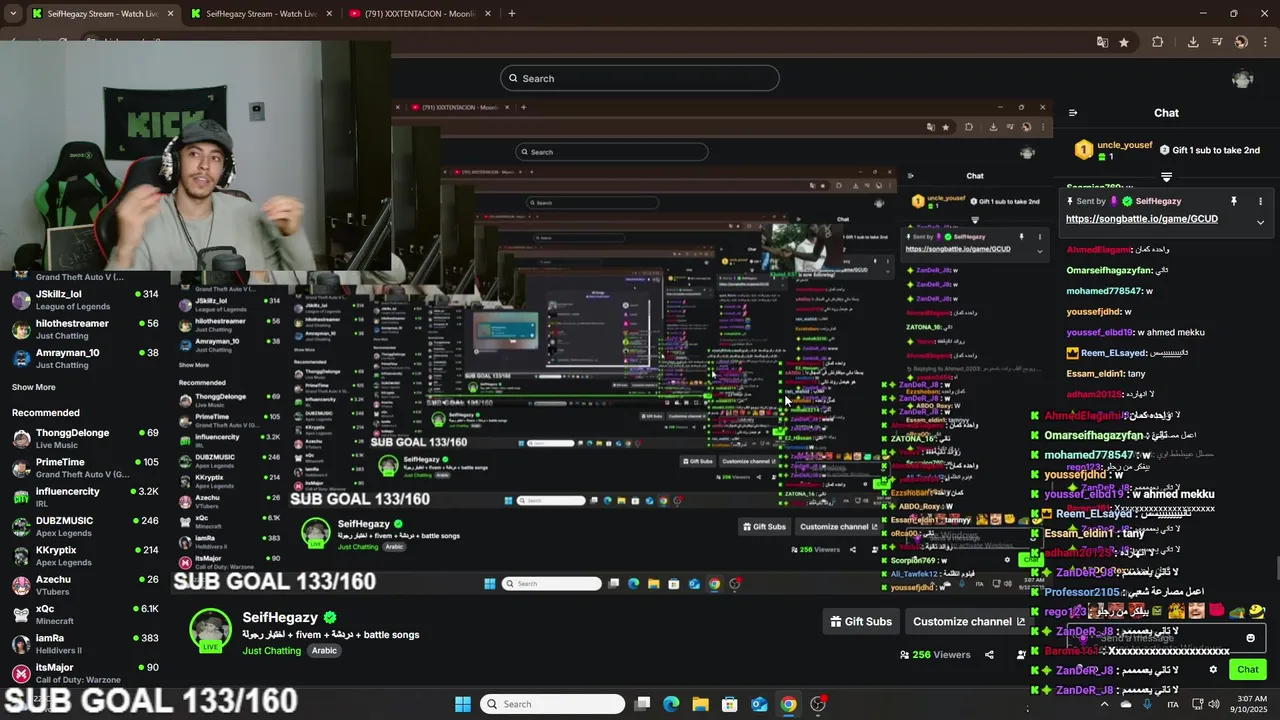Expand the pinned message chevron
The height and width of the screenshot is (720, 1280).
(1260, 222)
